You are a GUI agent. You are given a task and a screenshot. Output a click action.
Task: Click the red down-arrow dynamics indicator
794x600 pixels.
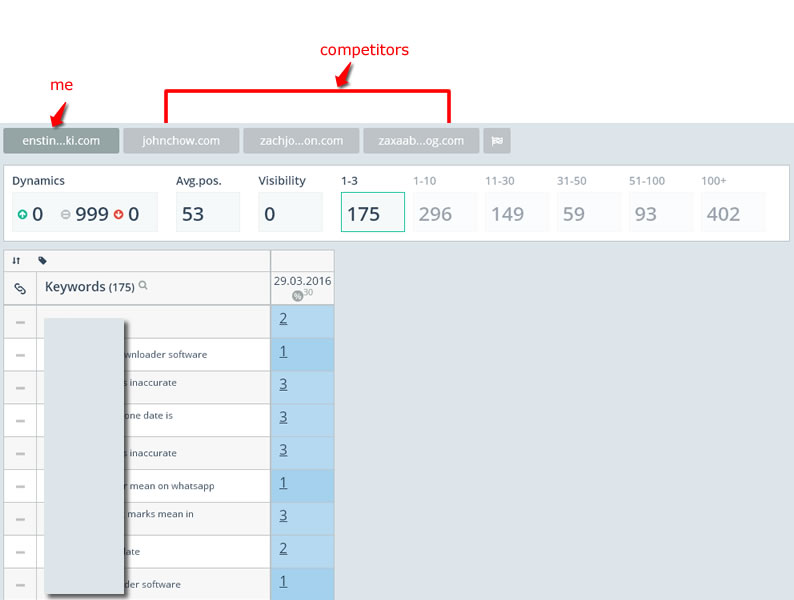pos(118,214)
